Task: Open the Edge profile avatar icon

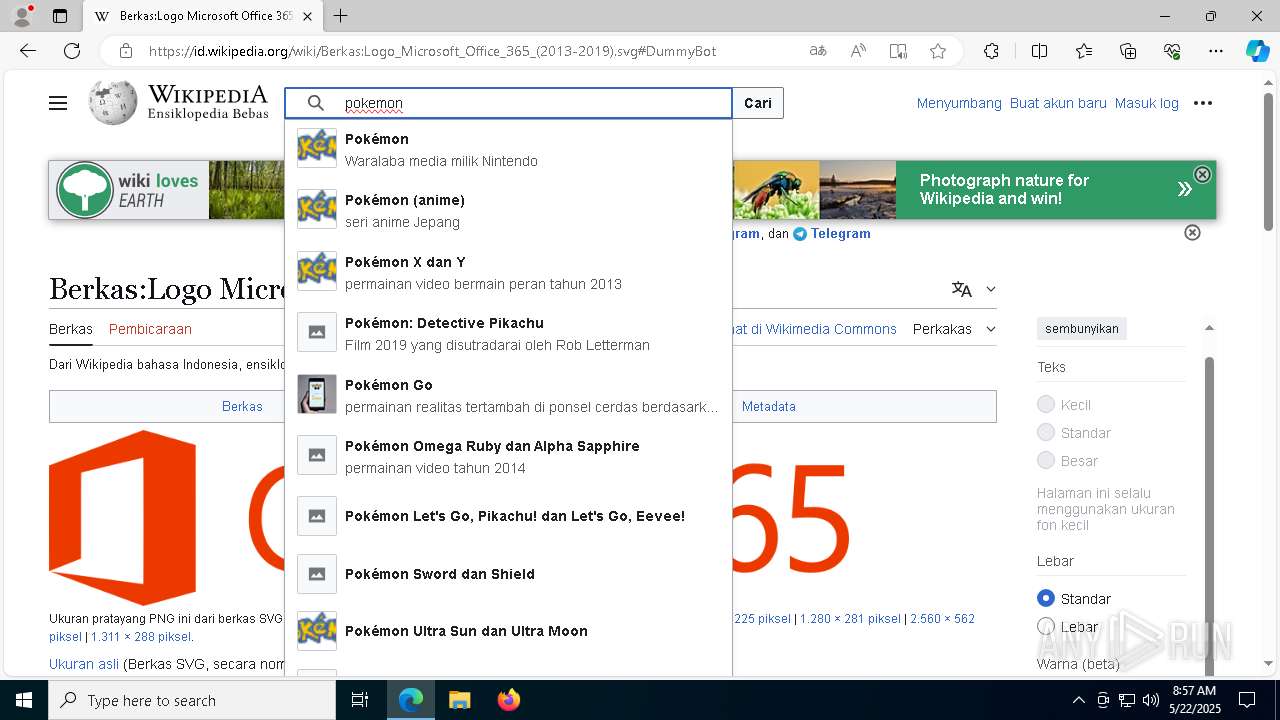Action: click(22, 16)
